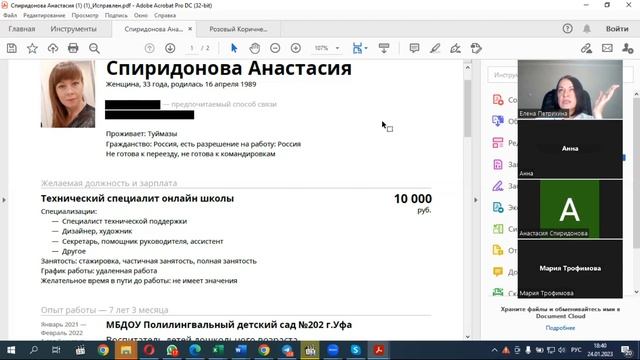Click the Подробнее link in Document Cloud
This screenshot has height=360, width=640.
[560, 328]
